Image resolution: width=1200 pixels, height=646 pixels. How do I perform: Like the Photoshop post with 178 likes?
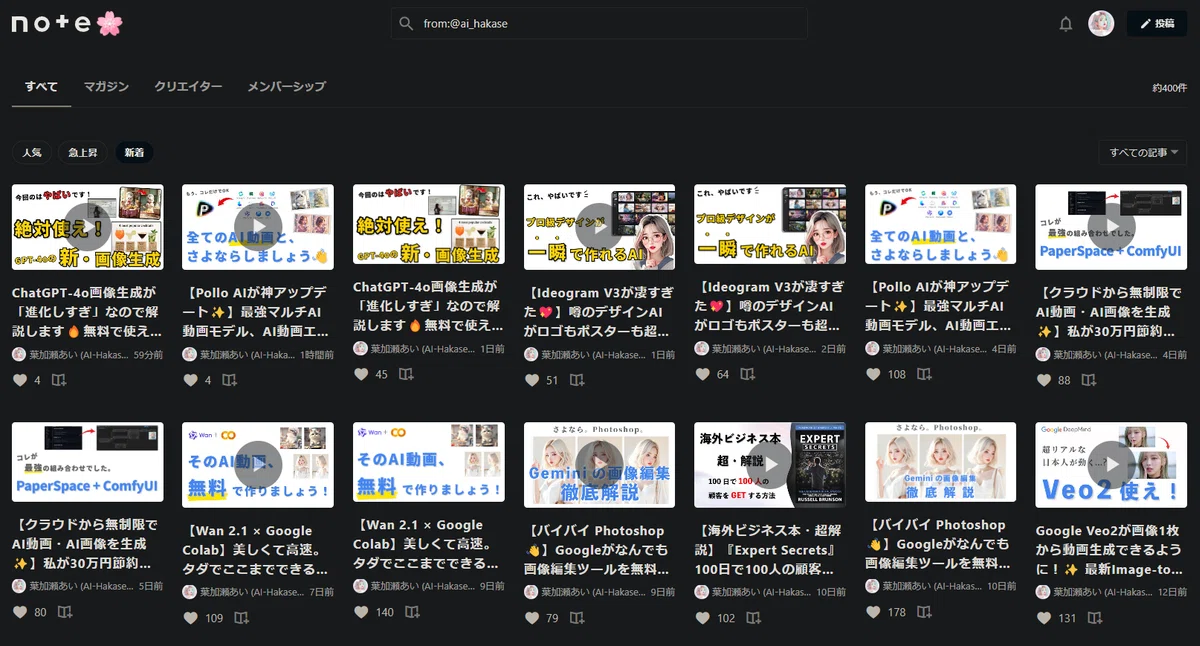[873, 612]
